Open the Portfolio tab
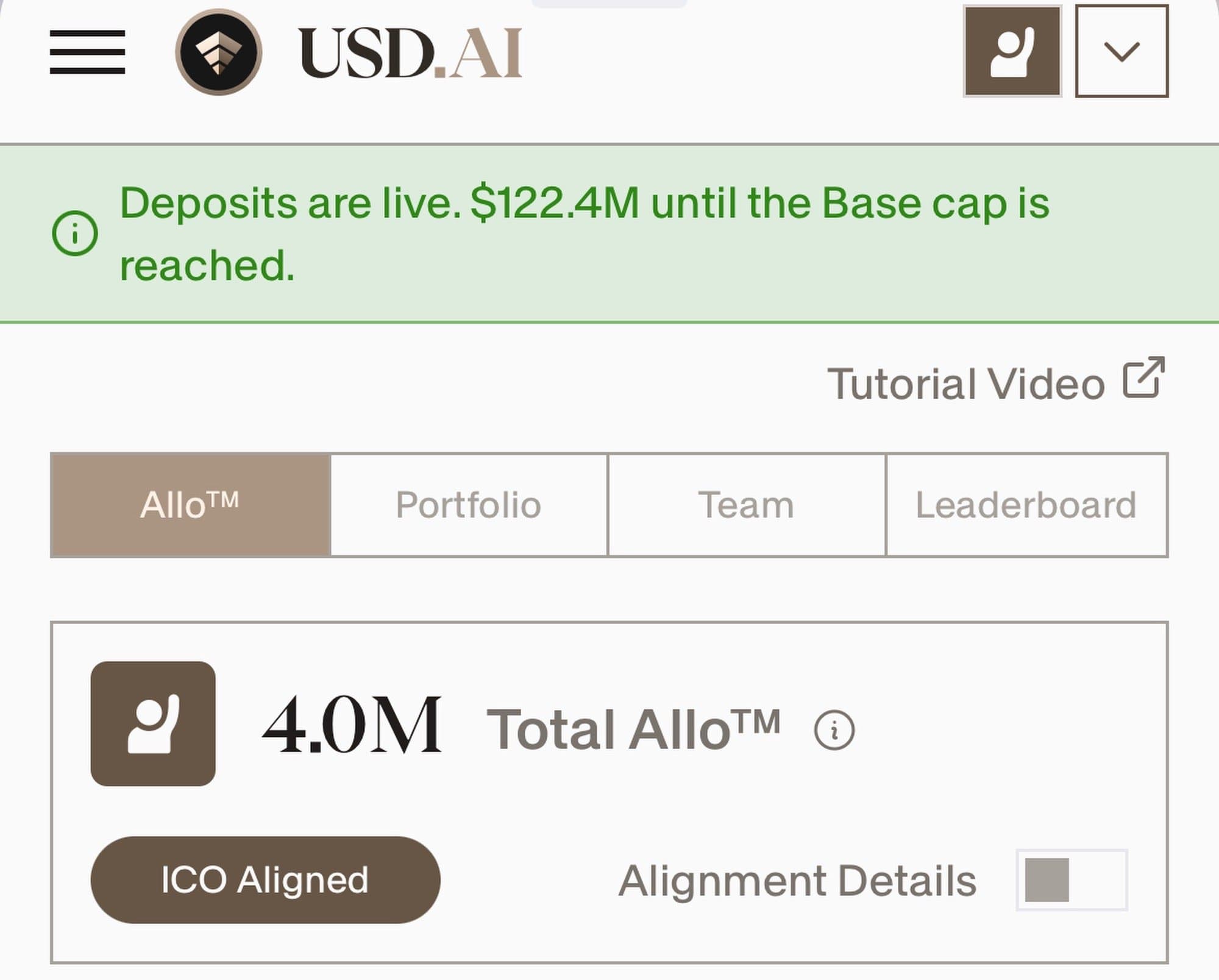 pos(468,505)
